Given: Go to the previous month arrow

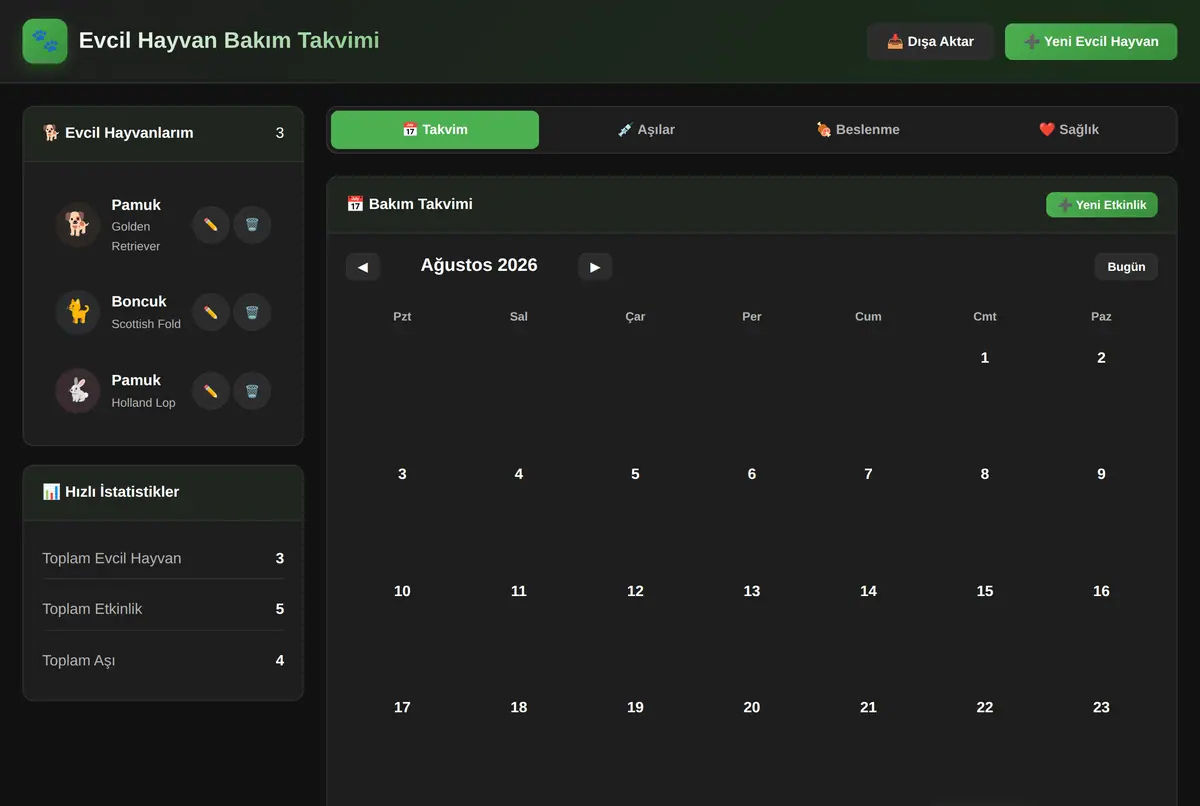Looking at the screenshot, I should 363,267.
